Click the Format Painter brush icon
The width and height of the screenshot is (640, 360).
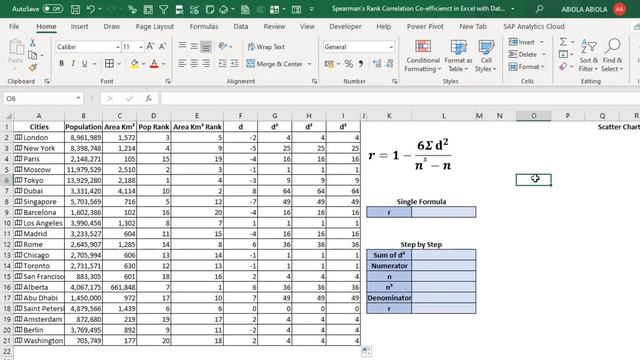point(33,67)
